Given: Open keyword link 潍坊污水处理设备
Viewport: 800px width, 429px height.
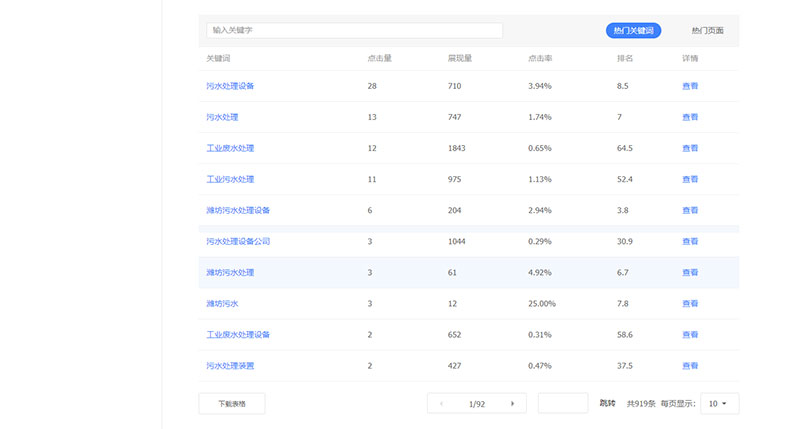Looking at the screenshot, I should click(238, 210).
